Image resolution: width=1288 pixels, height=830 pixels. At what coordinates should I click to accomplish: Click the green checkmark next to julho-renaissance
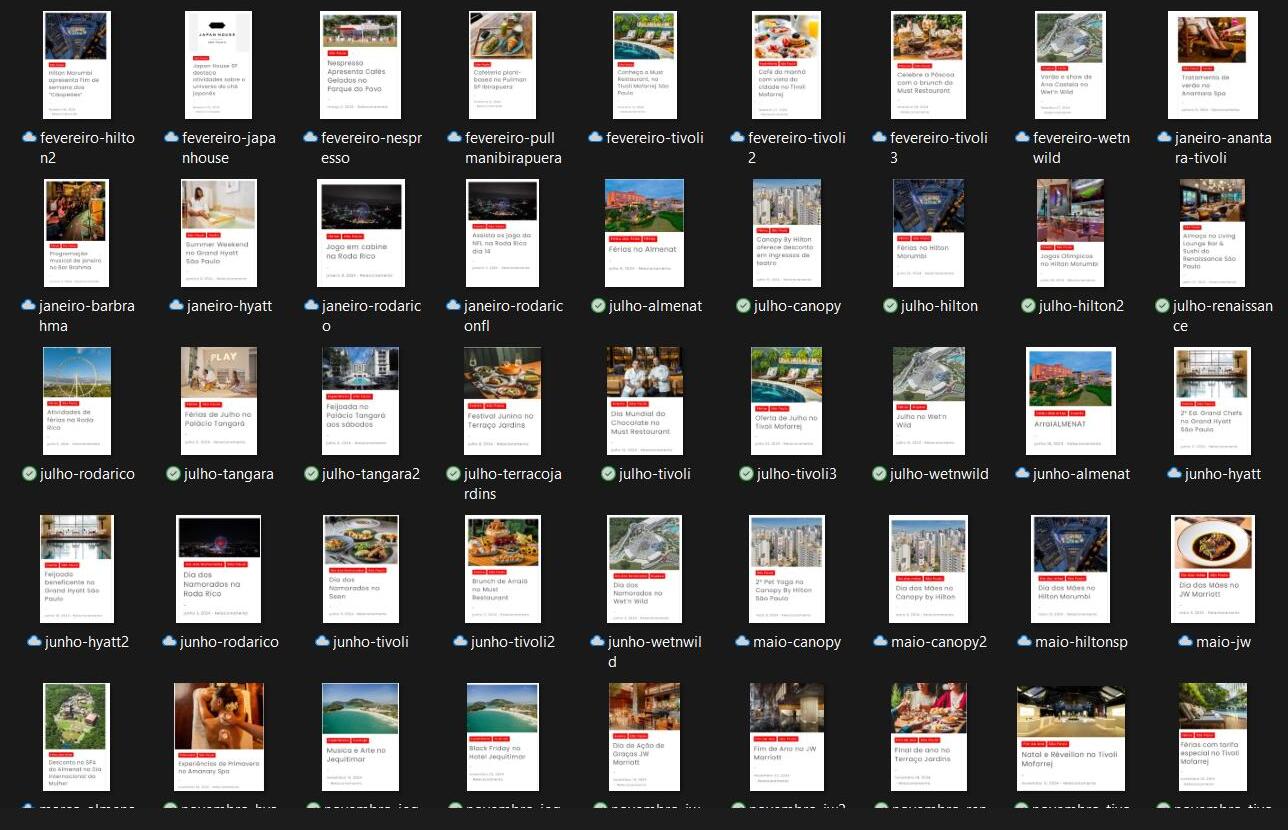1162,306
